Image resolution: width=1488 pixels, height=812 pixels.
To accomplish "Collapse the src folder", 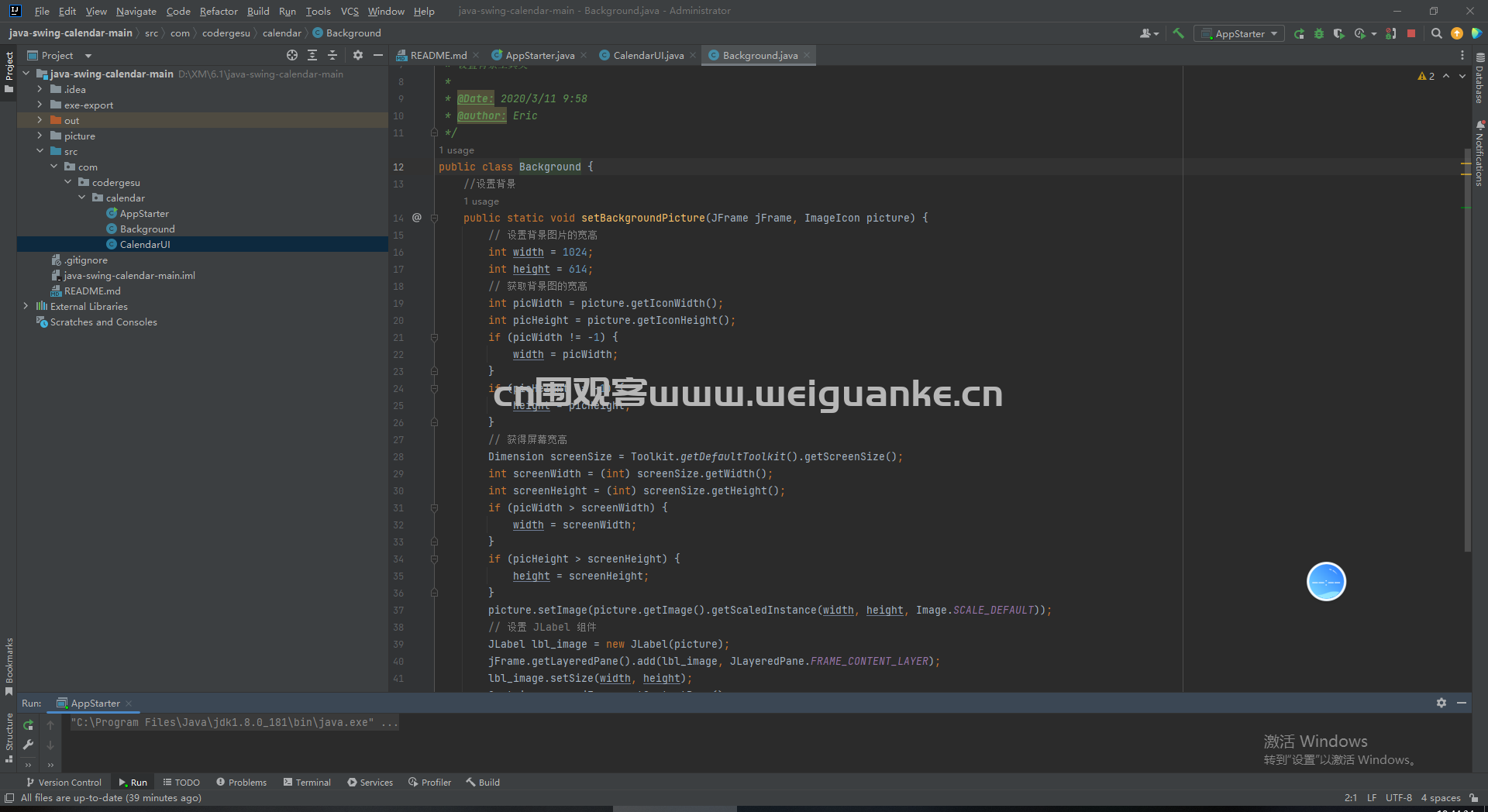I will point(40,151).
